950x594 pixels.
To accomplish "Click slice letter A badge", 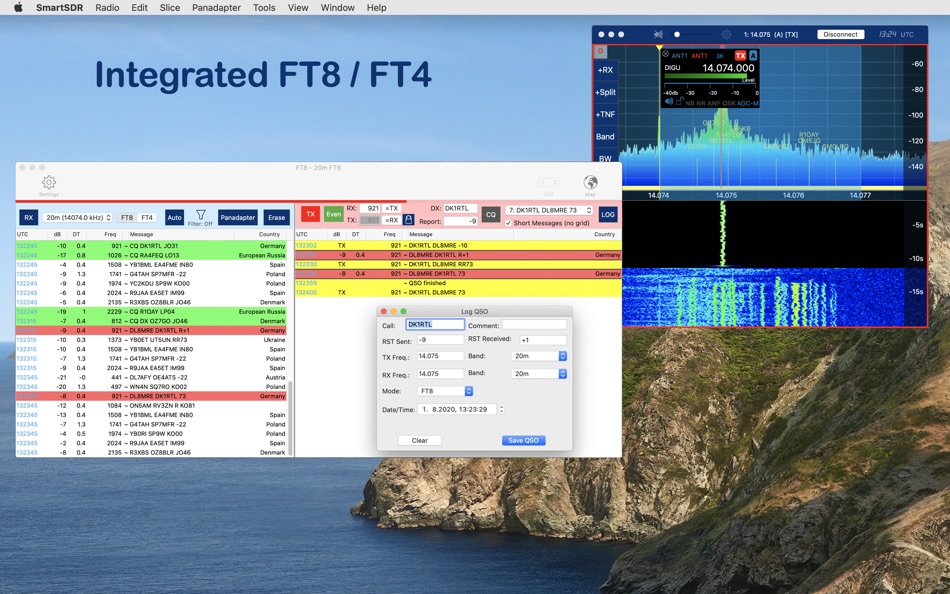I will [753, 55].
